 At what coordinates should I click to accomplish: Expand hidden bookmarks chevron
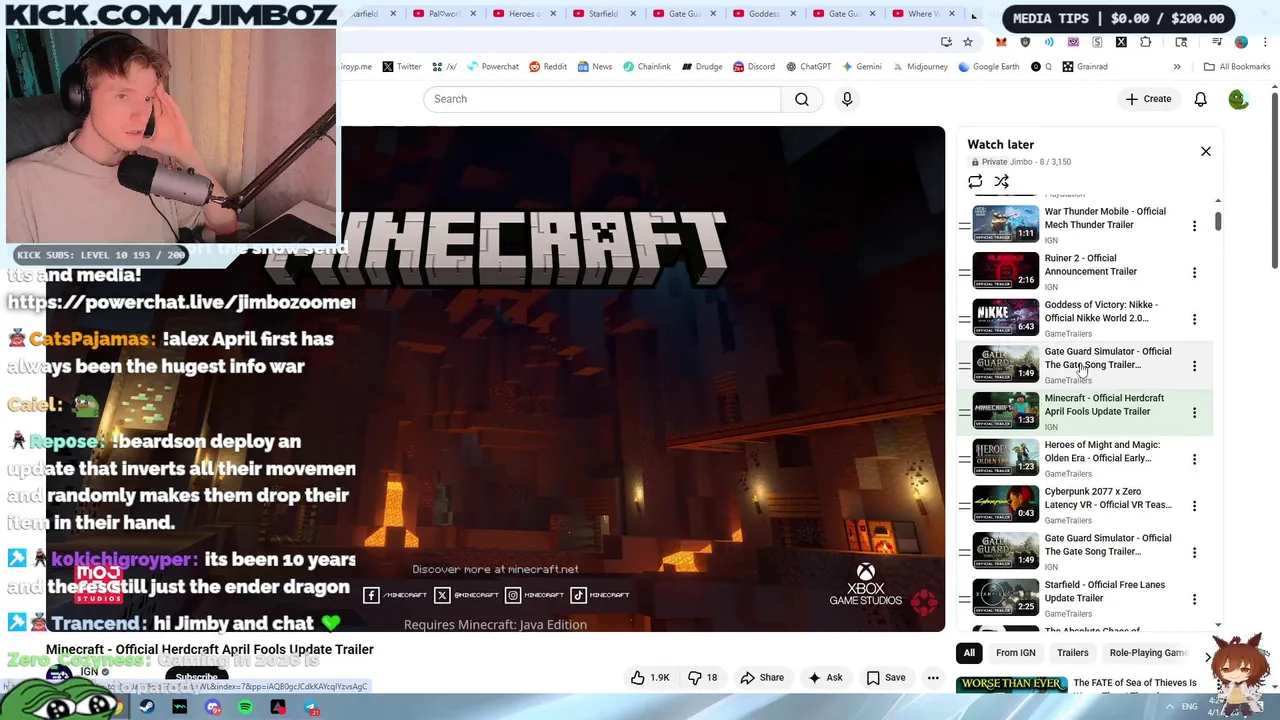[1177, 67]
